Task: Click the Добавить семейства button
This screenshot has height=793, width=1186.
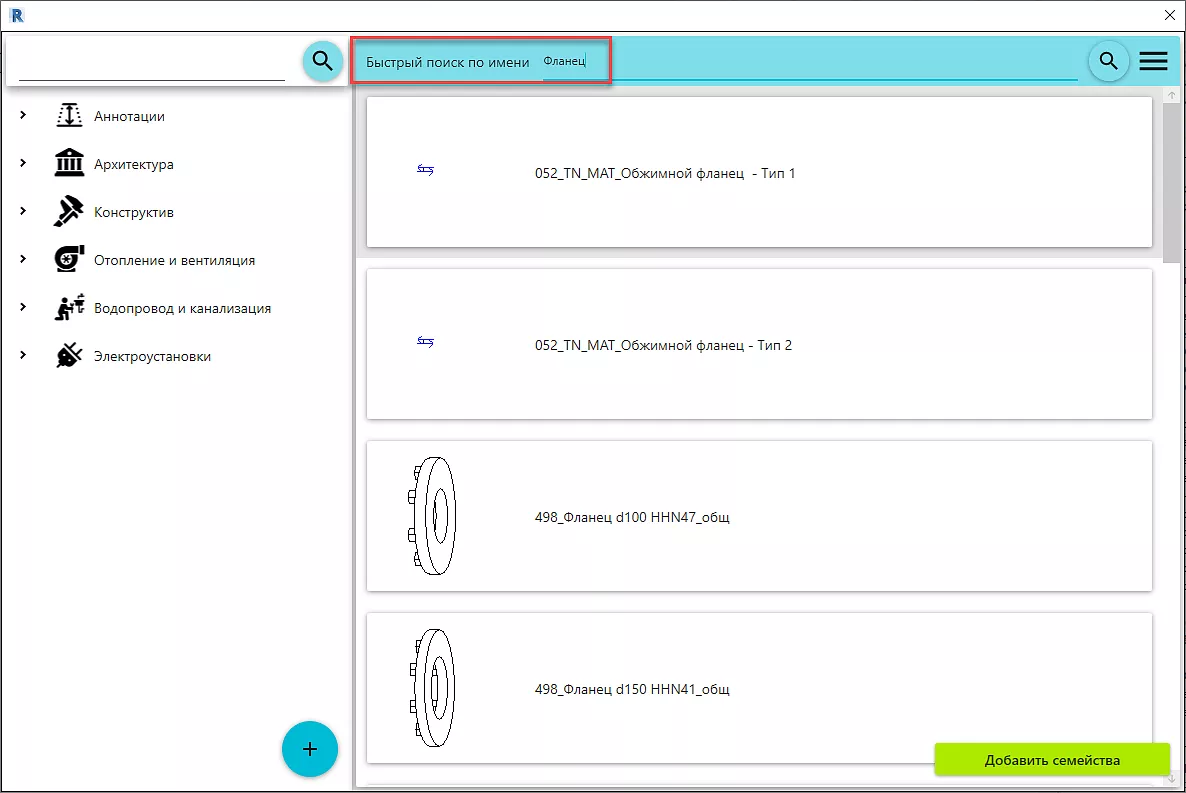Action: coord(1052,760)
